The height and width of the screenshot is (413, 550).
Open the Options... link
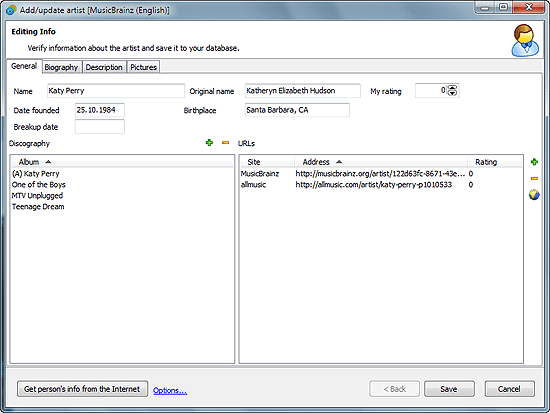click(x=170, y=390)
